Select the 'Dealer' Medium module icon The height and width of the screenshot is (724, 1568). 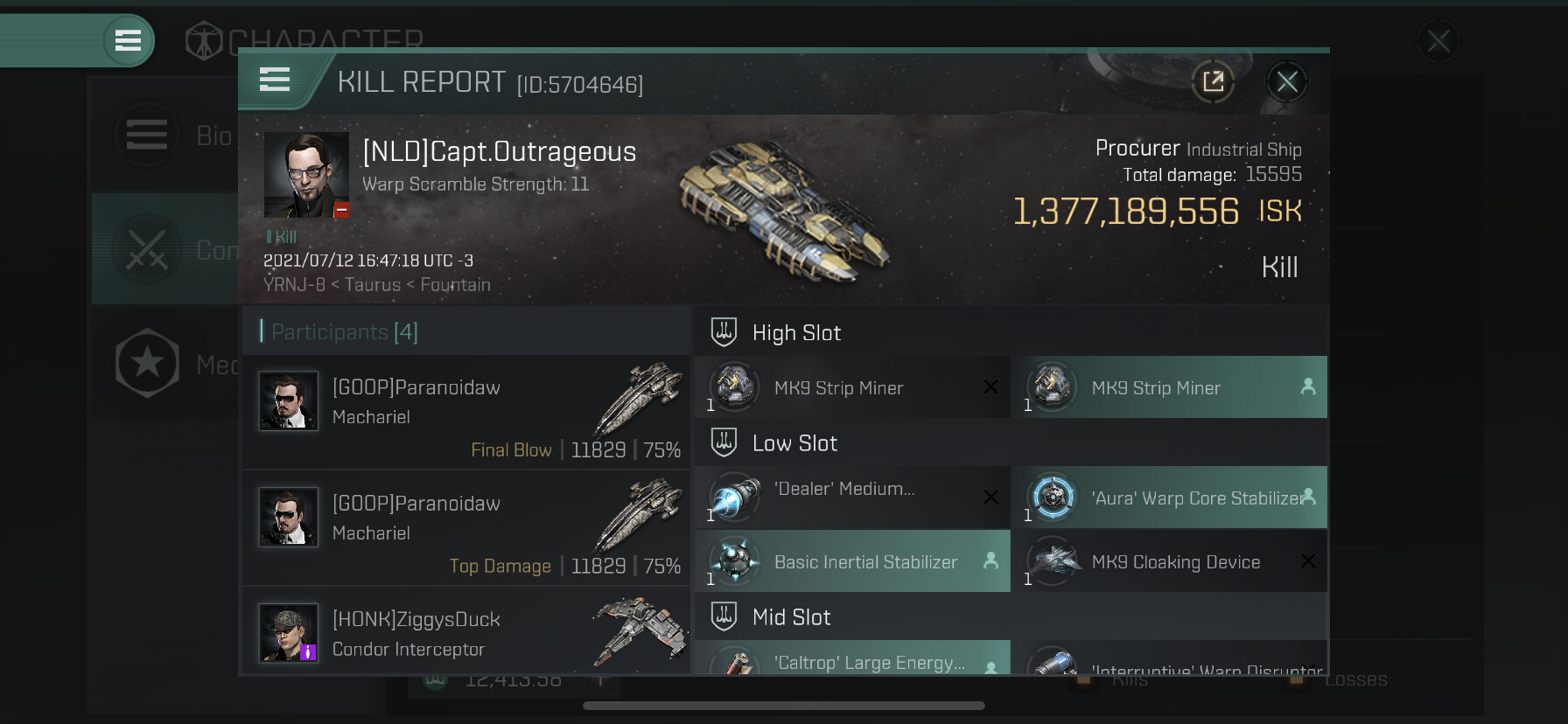point(734,498)
